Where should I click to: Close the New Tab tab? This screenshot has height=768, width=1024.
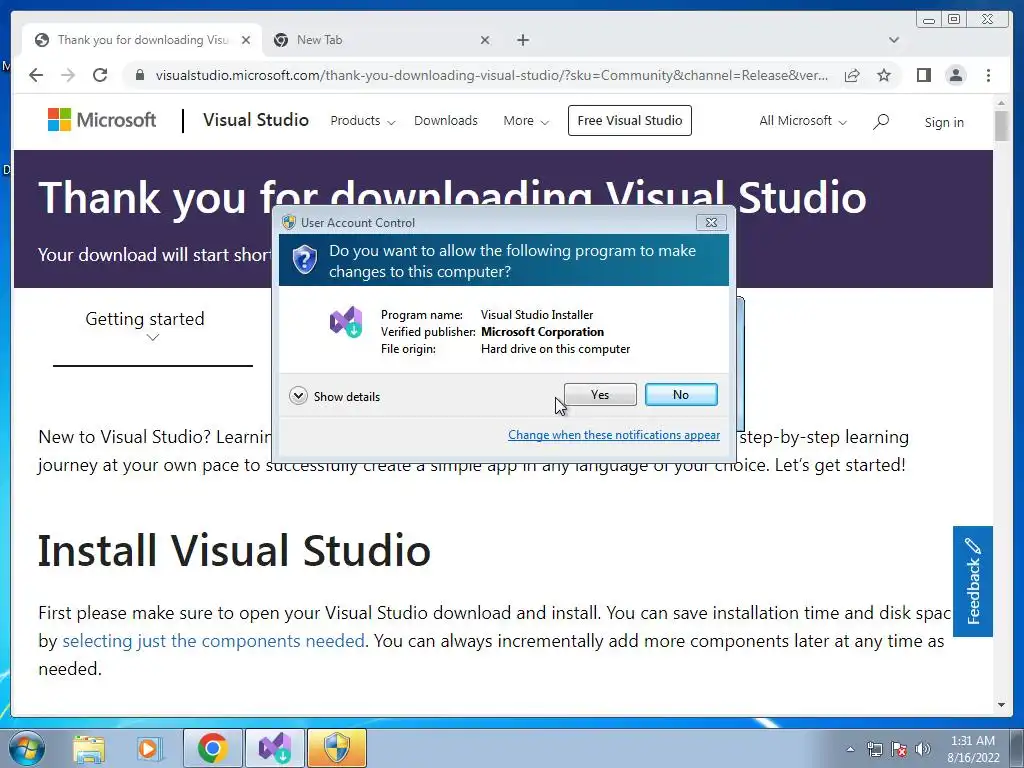(x=485, y=40)
